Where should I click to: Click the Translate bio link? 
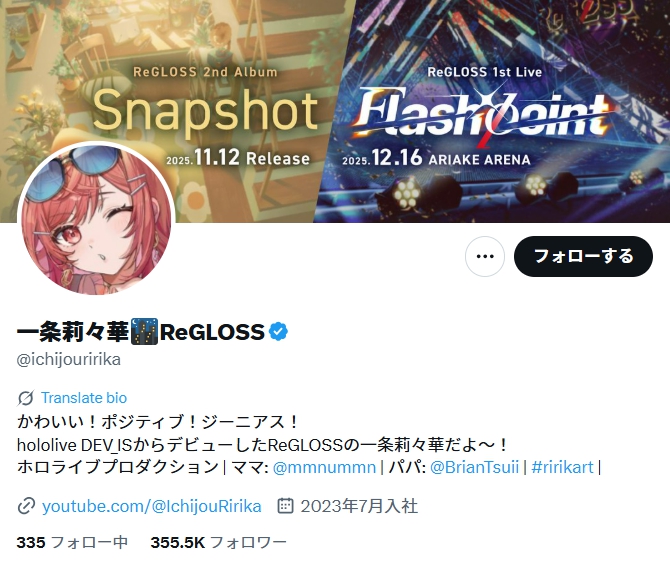(x=84, y=398)
